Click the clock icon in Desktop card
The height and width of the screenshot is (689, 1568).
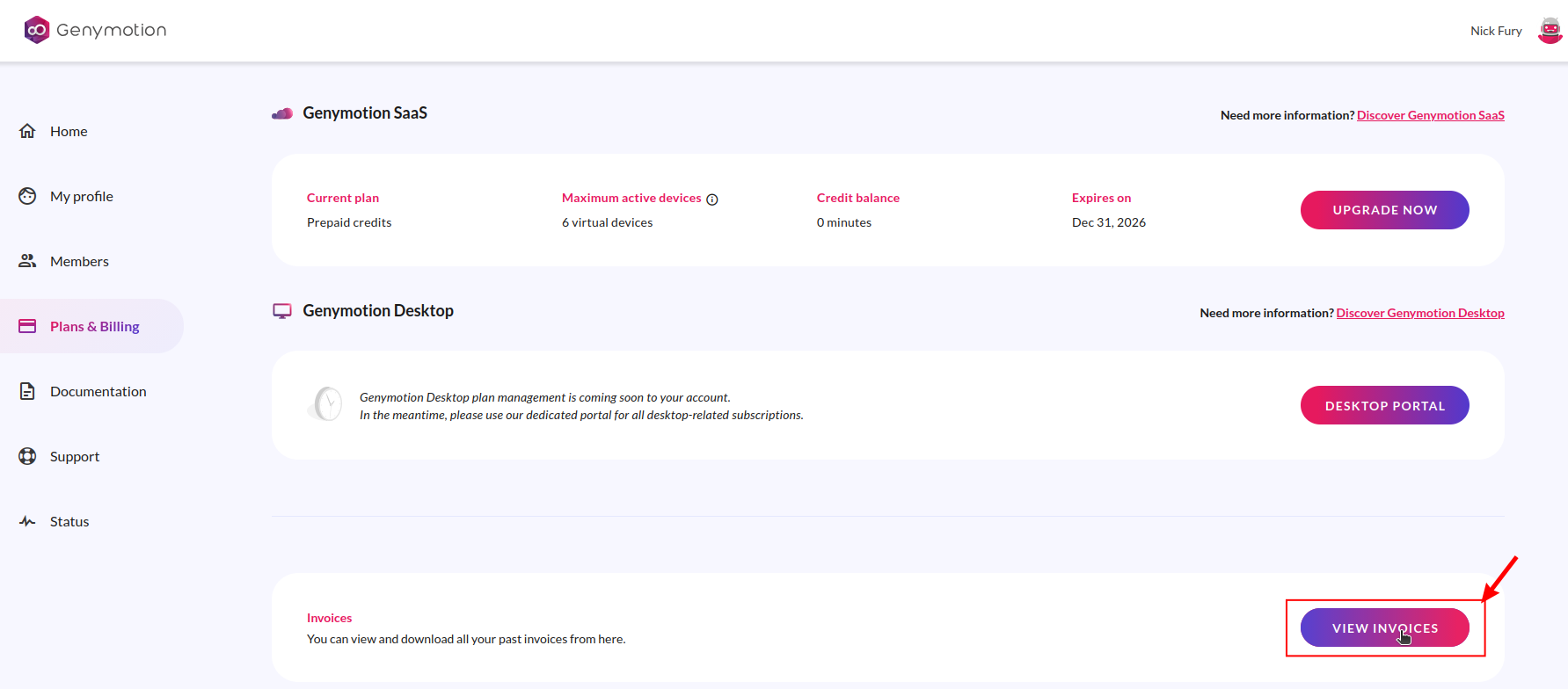[325, 404]
